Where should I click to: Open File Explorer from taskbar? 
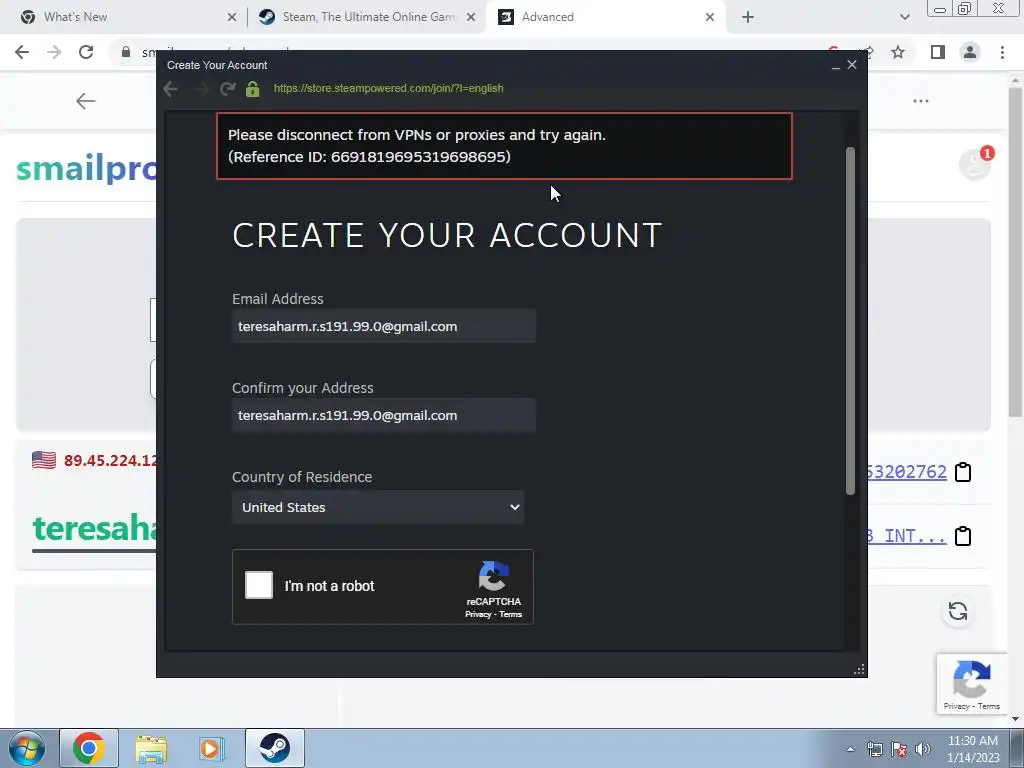[x=151, y=748]
